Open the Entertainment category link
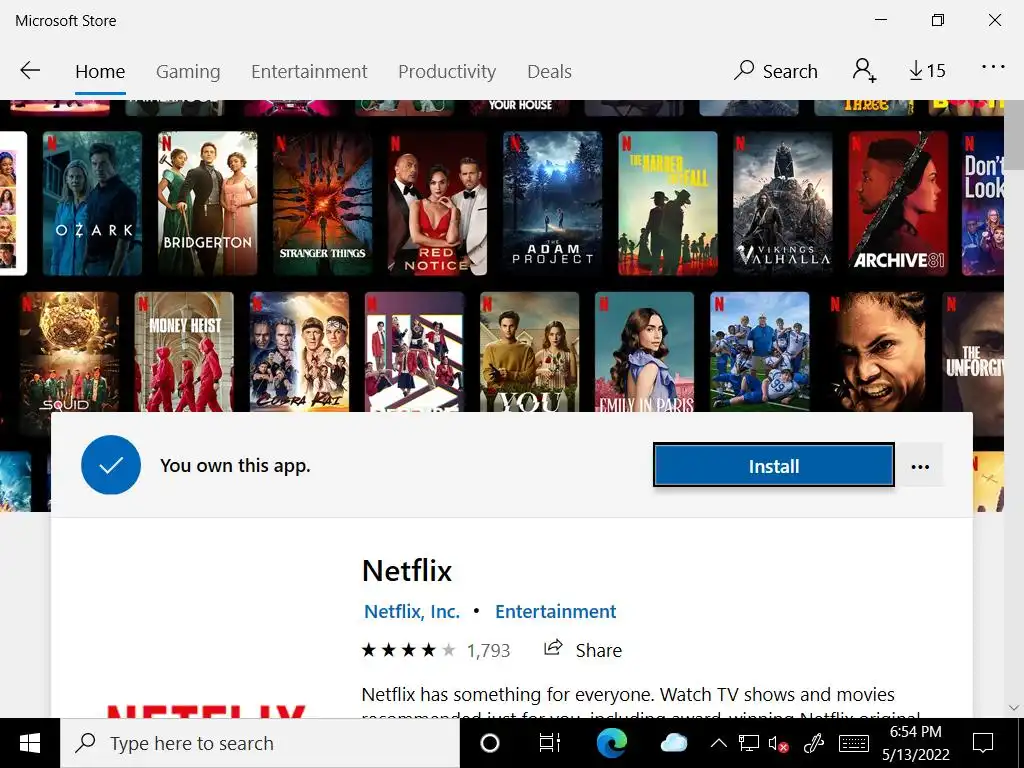 click(556, 611)
